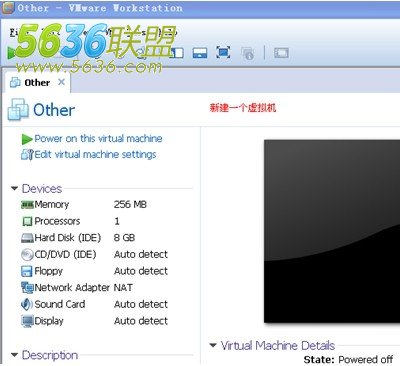This screenshot has width=400, height=366.
Task: Select the Floppy device label
Action: pos(49,271)
